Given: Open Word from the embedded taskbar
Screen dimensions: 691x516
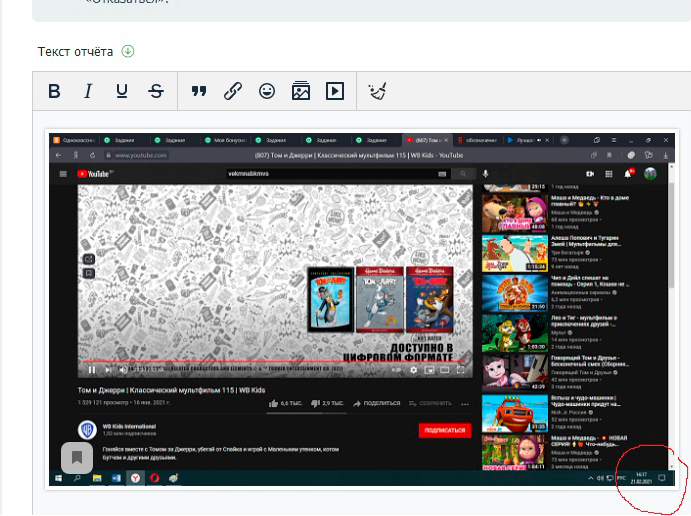Looking at the screenshot, I should [116, 478].
